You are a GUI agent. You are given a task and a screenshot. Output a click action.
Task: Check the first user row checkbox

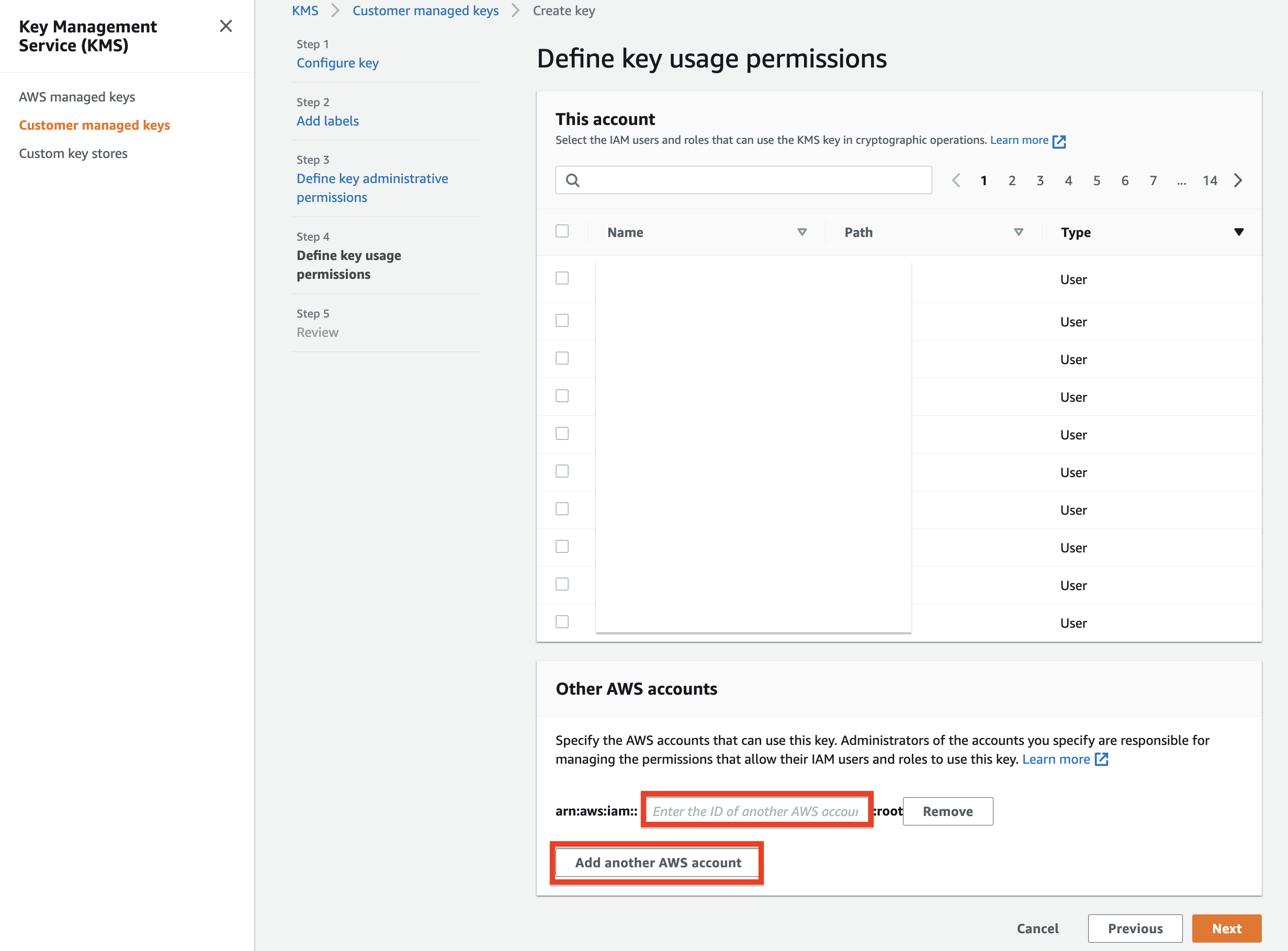coord(562,278)
